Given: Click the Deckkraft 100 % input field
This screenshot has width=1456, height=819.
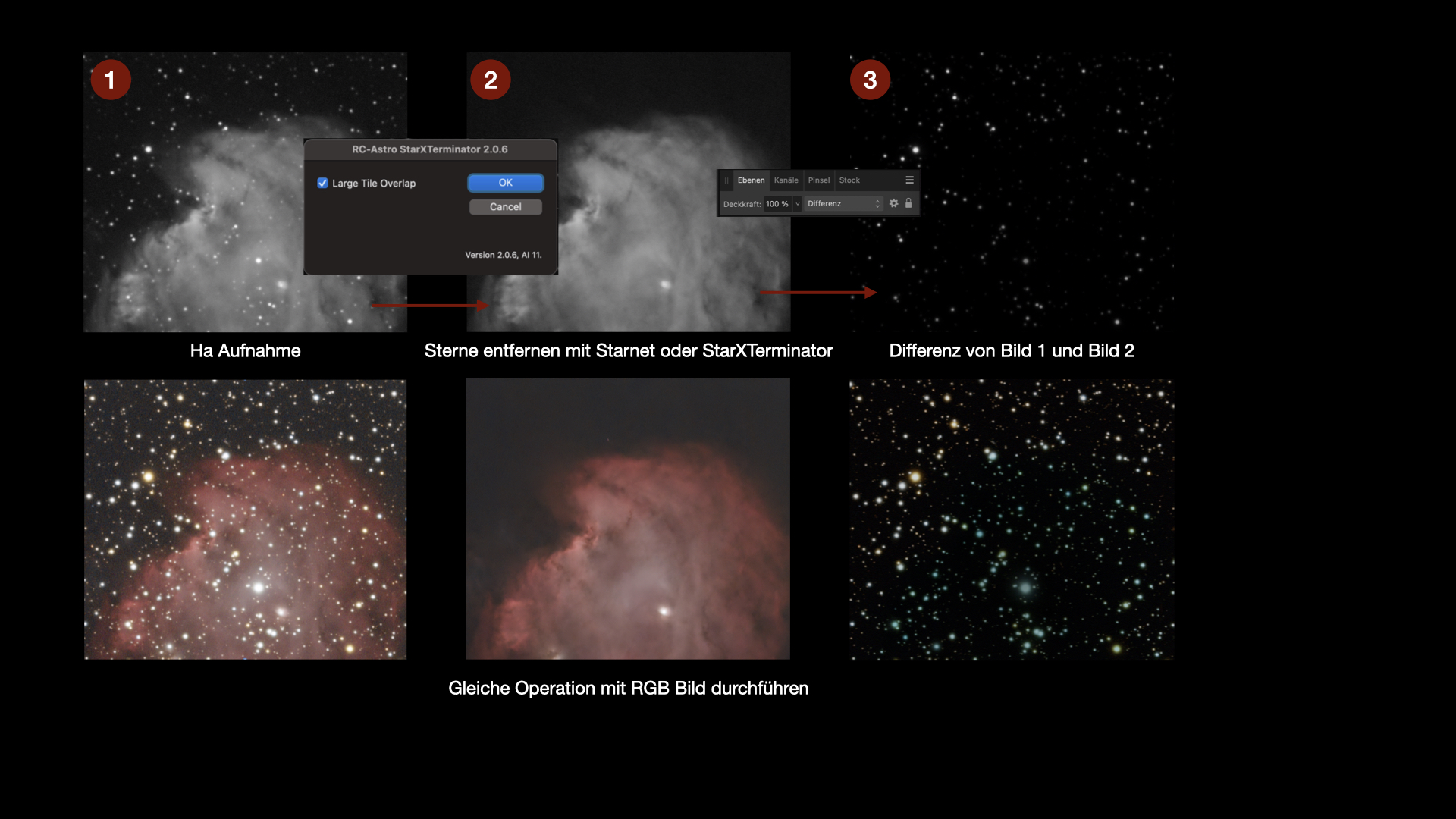Looking at the screenshot, I should tap(777, 204).
